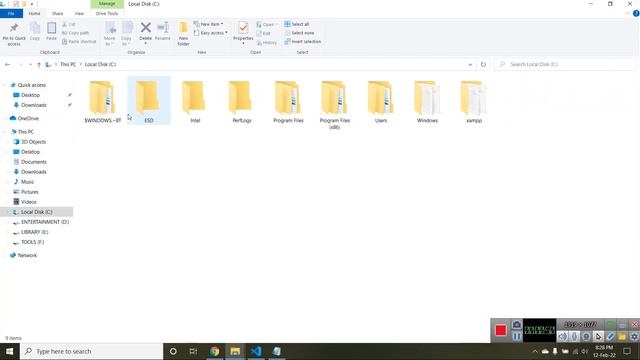Click Paste shortcut in Clipboard group

[x=79, y=42]
